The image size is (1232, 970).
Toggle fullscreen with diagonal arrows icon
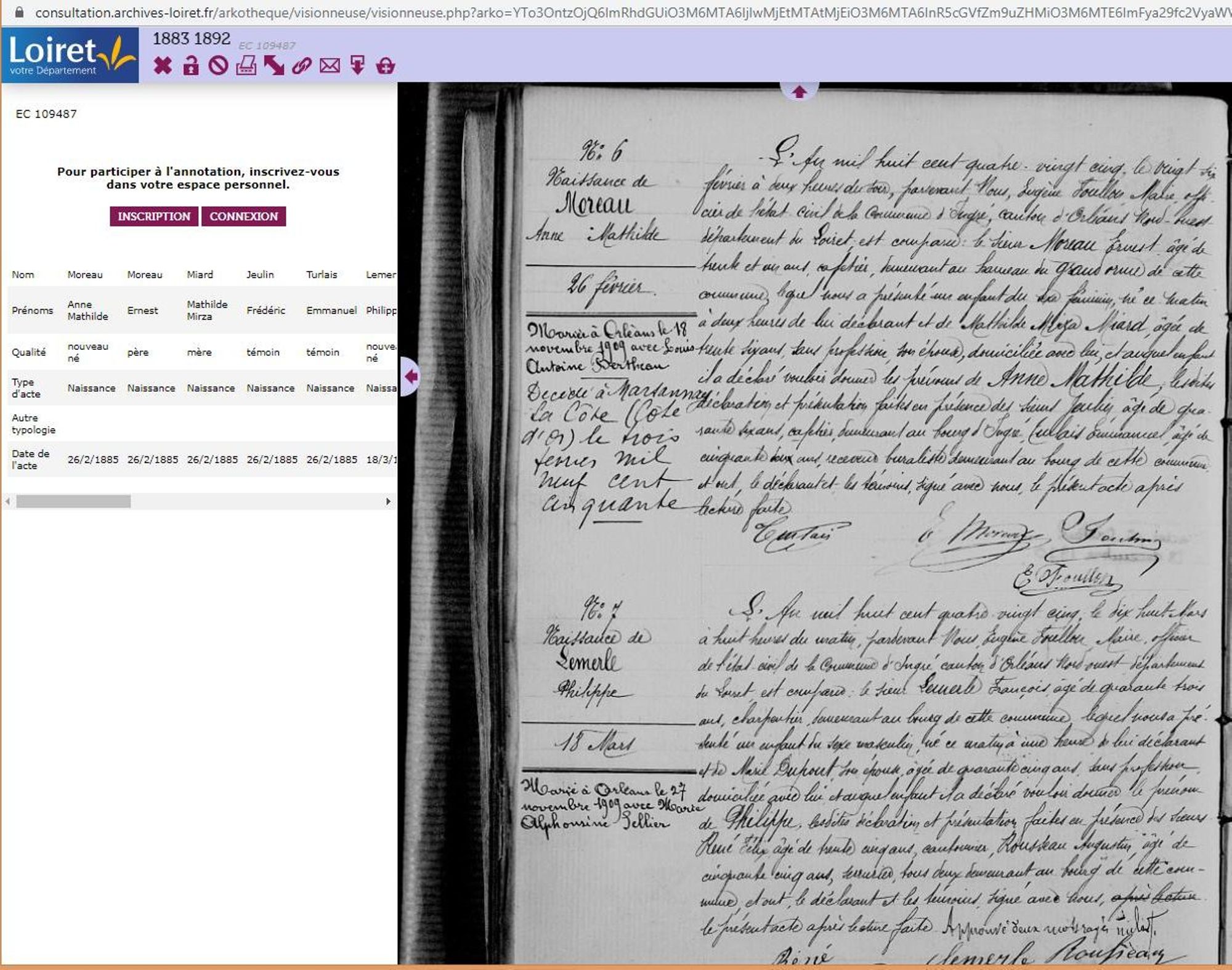(x=274, y=65)
